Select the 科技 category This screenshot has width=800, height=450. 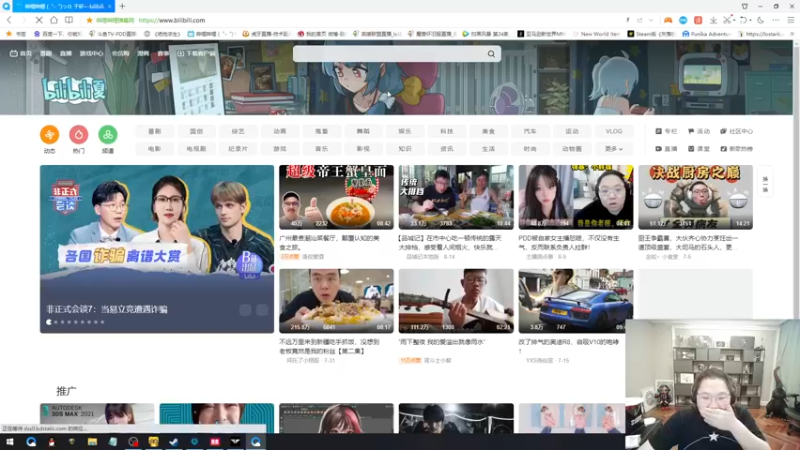point(446,131)
